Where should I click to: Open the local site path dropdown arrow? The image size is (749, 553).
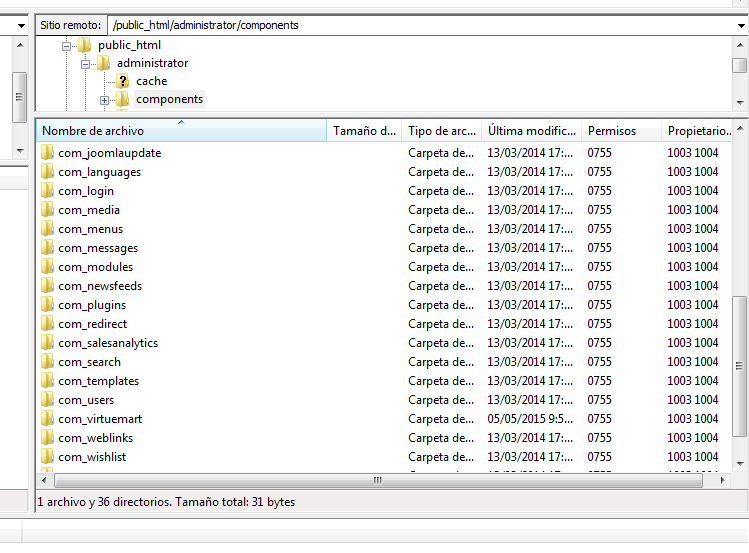coord(21,25)
